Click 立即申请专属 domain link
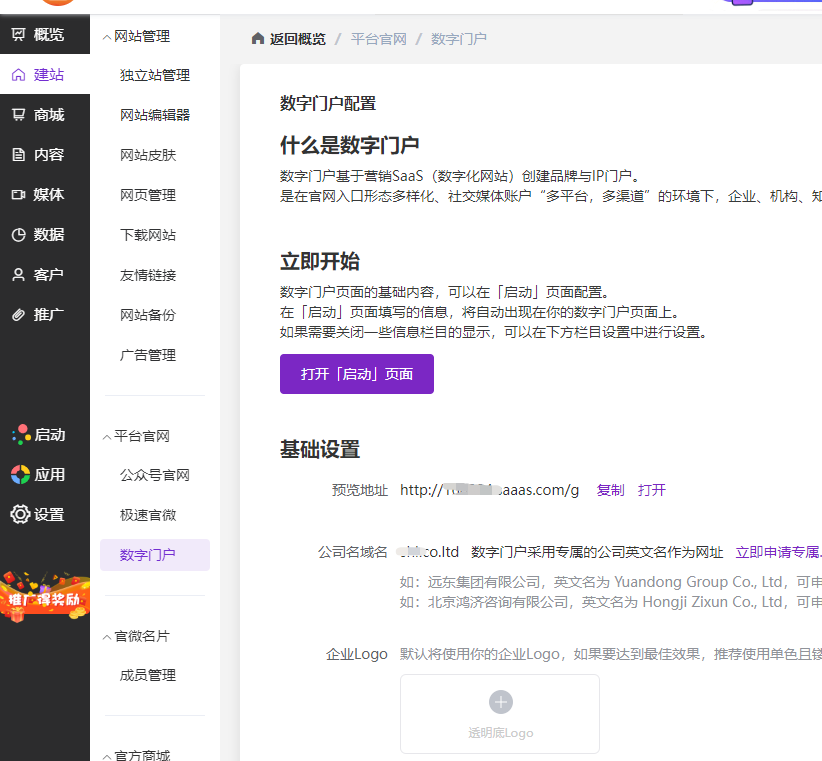822x761 pixels. point(777,552)
